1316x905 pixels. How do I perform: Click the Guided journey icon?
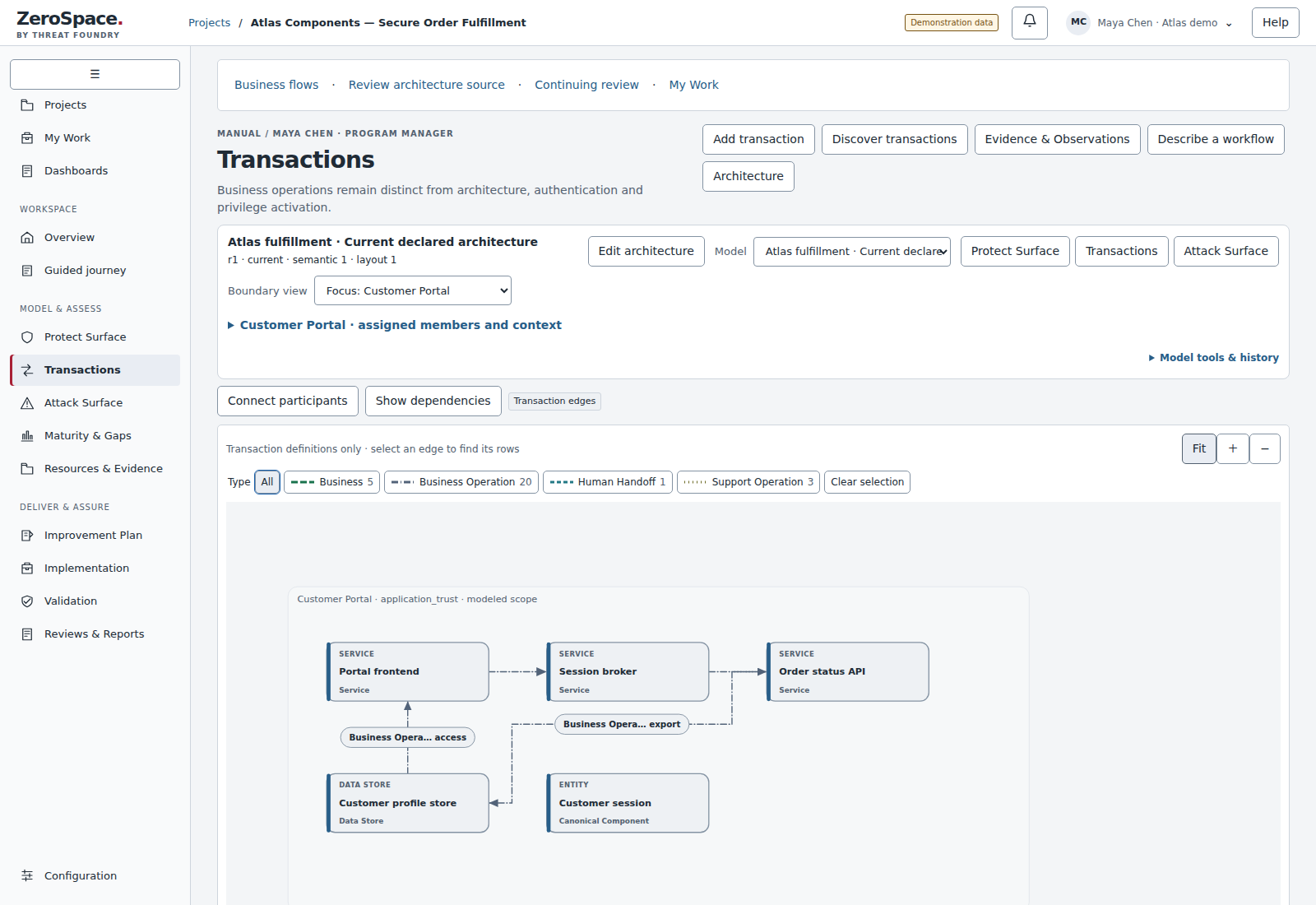(x=27, y=271)
